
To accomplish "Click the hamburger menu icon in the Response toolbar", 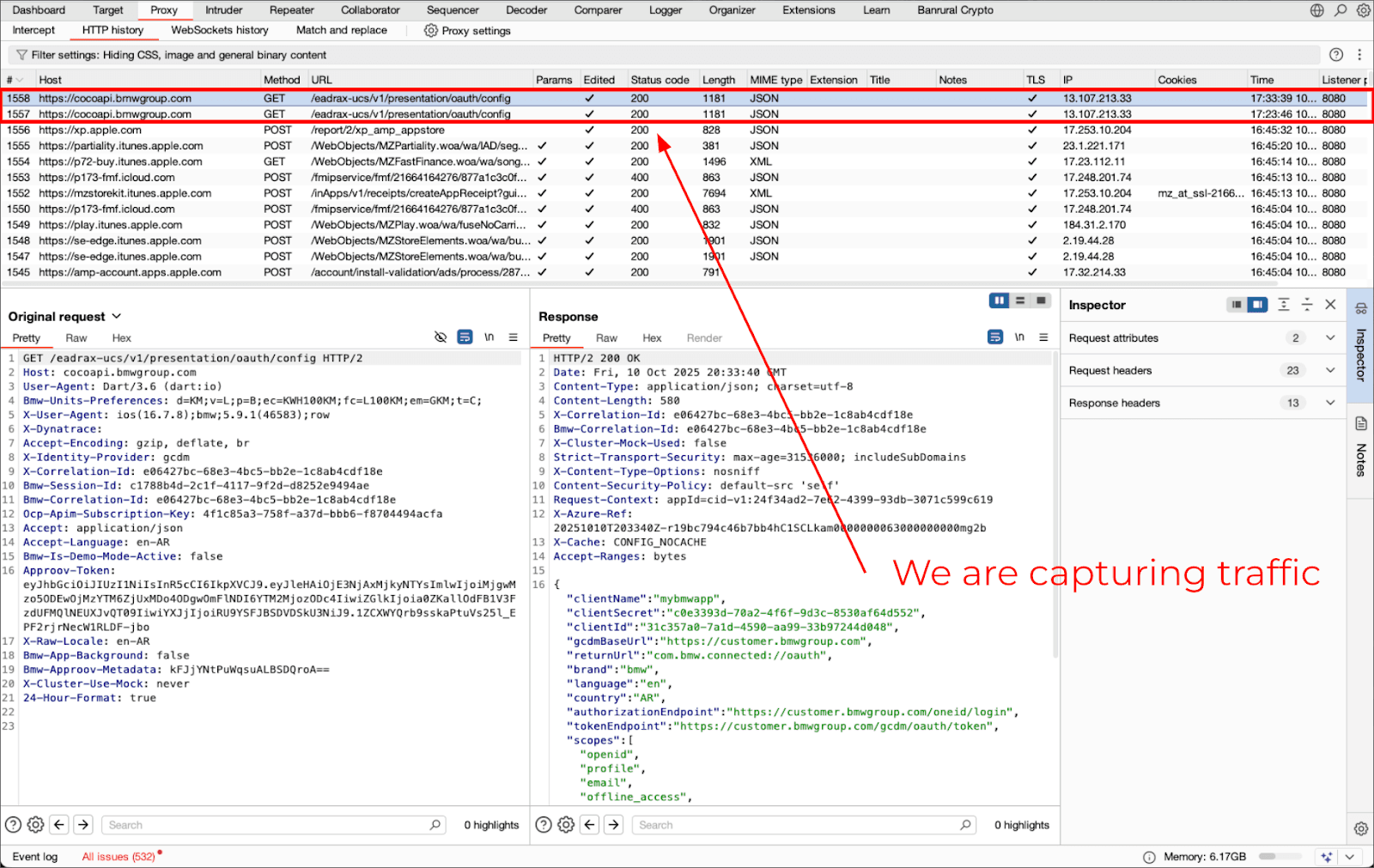I will coord(1042,337).
